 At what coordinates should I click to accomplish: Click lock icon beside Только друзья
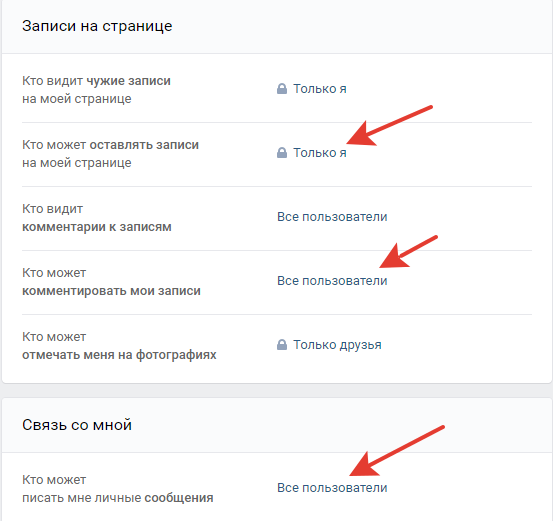282,345
